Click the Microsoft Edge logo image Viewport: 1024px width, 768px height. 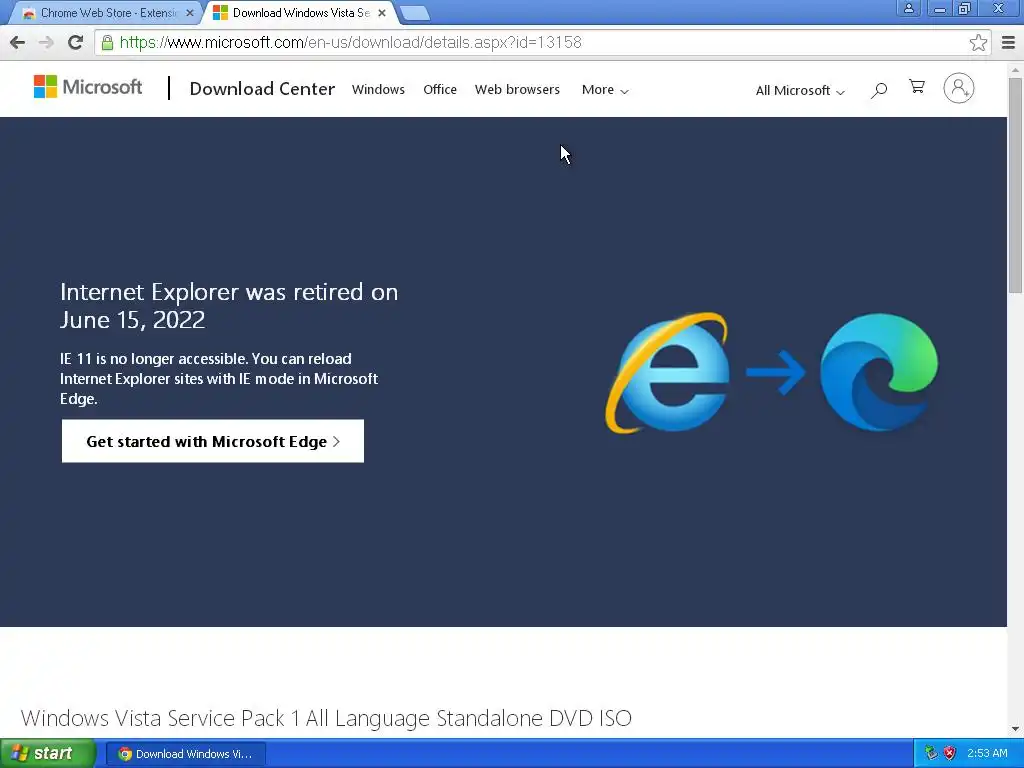click(879, 372)
